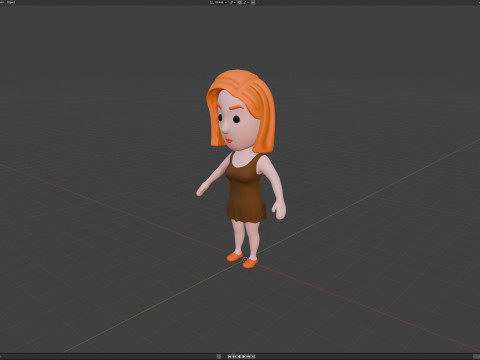Jump to the last frame of playback

click(x=253, y=356)
